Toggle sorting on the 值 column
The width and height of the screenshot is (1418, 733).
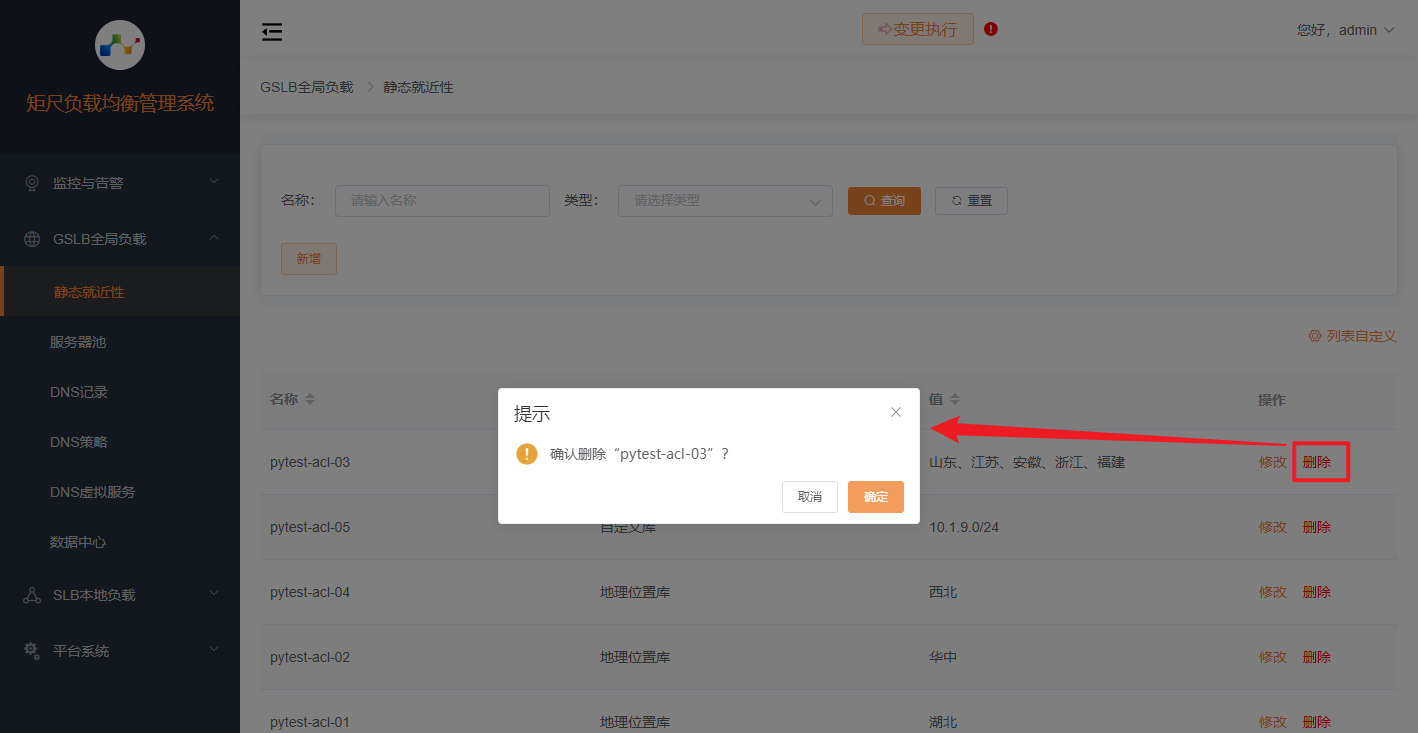click(955, 398)
